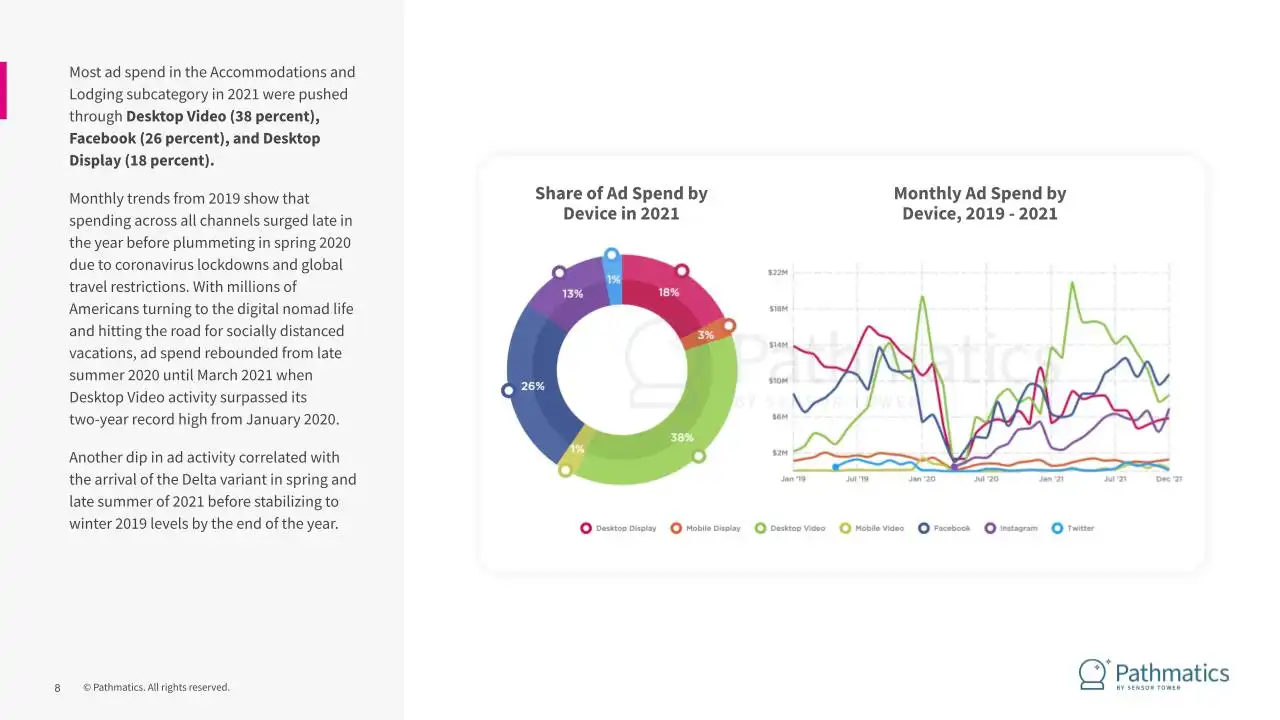Click the Desktop Video legend marker
This screenshot has height=720, width=1280.
tap(760, 528)
